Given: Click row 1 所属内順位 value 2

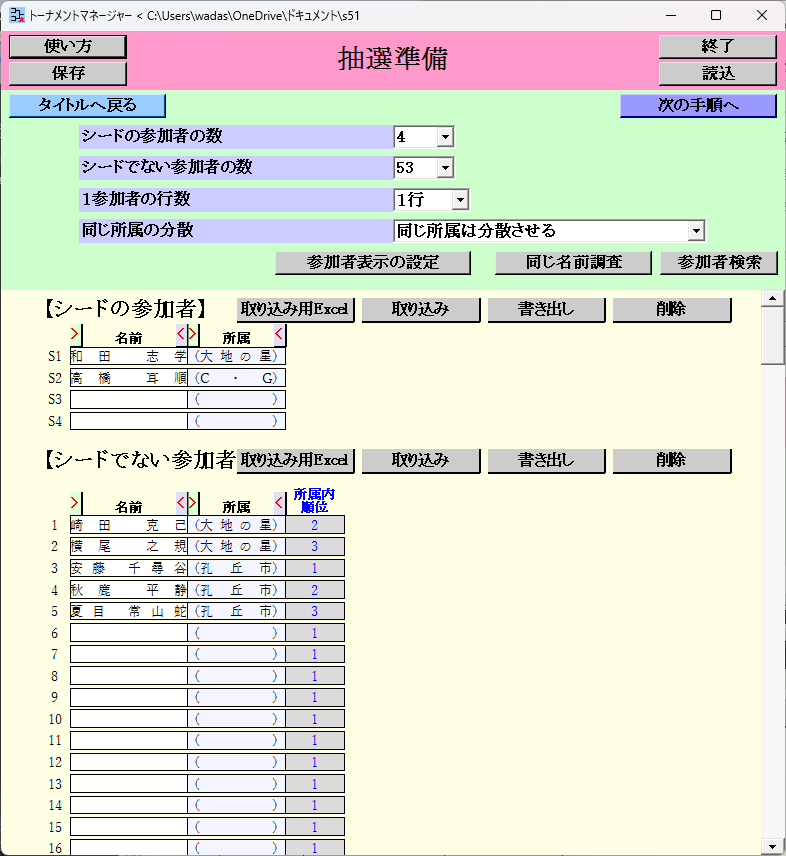Looking at the screenshot, I should click(x=315, y=525).
